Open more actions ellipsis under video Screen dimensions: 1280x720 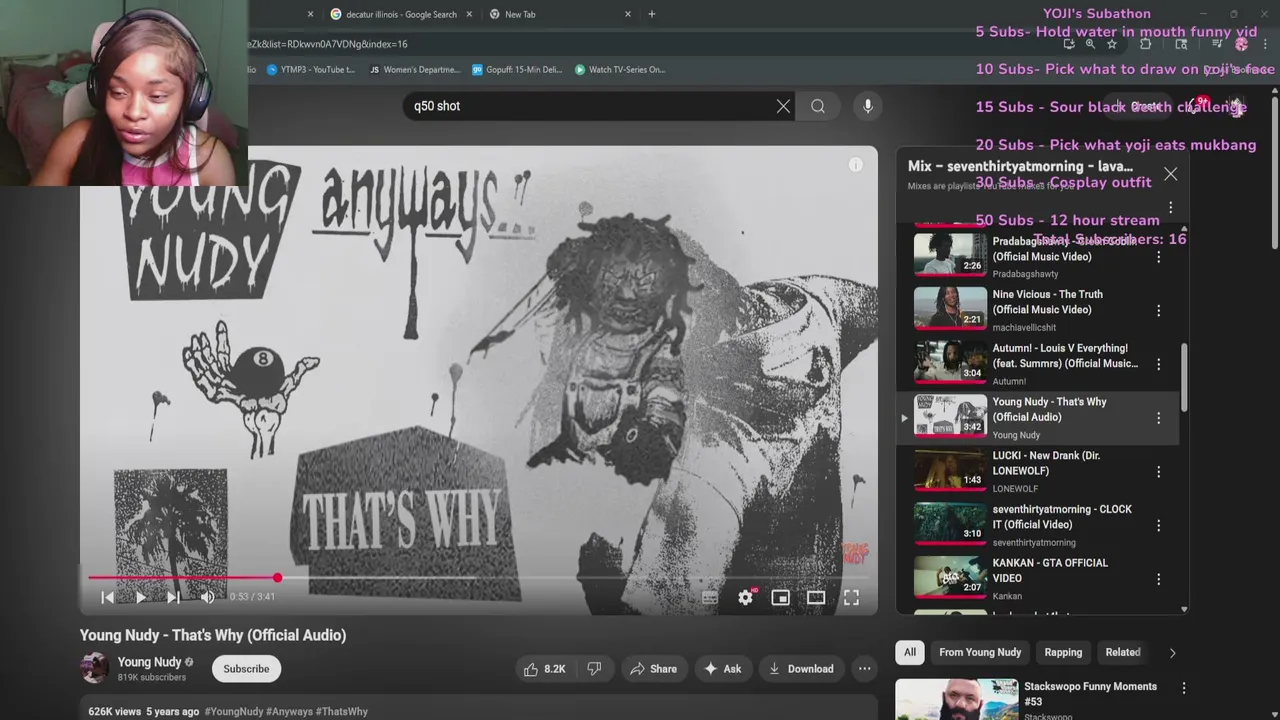click(x=864, y=669)
